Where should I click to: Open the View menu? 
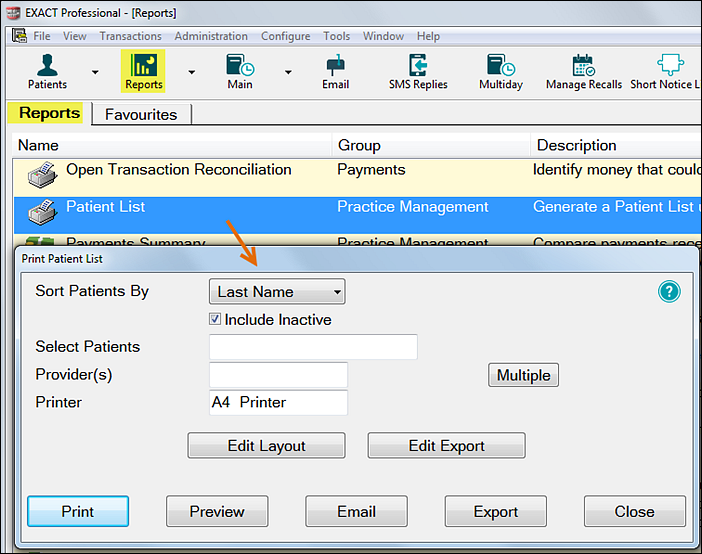click(74, 36)
